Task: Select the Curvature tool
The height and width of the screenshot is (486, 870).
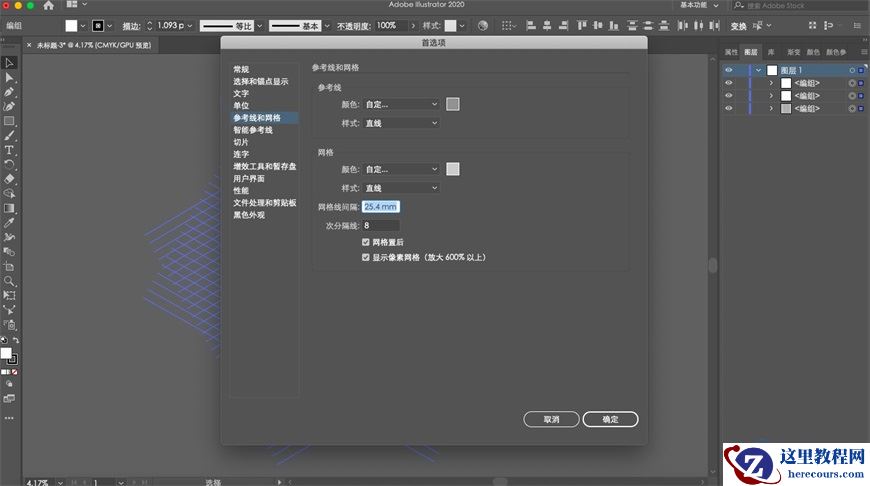Action: point(9,107)
